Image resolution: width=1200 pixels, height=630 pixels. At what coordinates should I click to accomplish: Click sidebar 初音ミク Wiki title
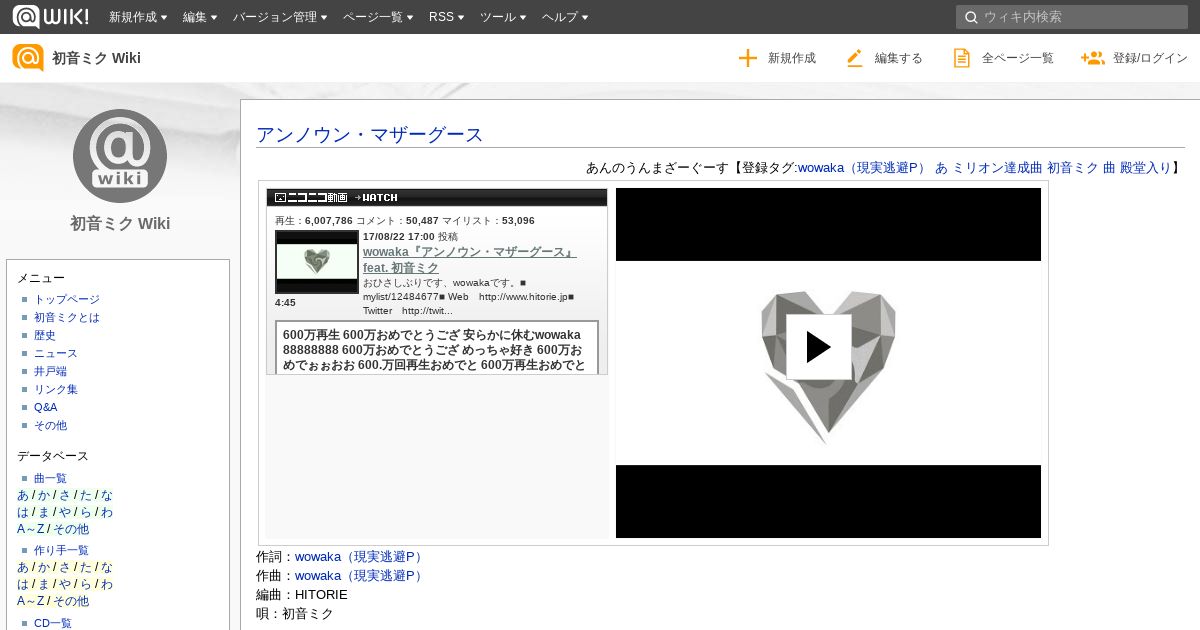point(120,223)
